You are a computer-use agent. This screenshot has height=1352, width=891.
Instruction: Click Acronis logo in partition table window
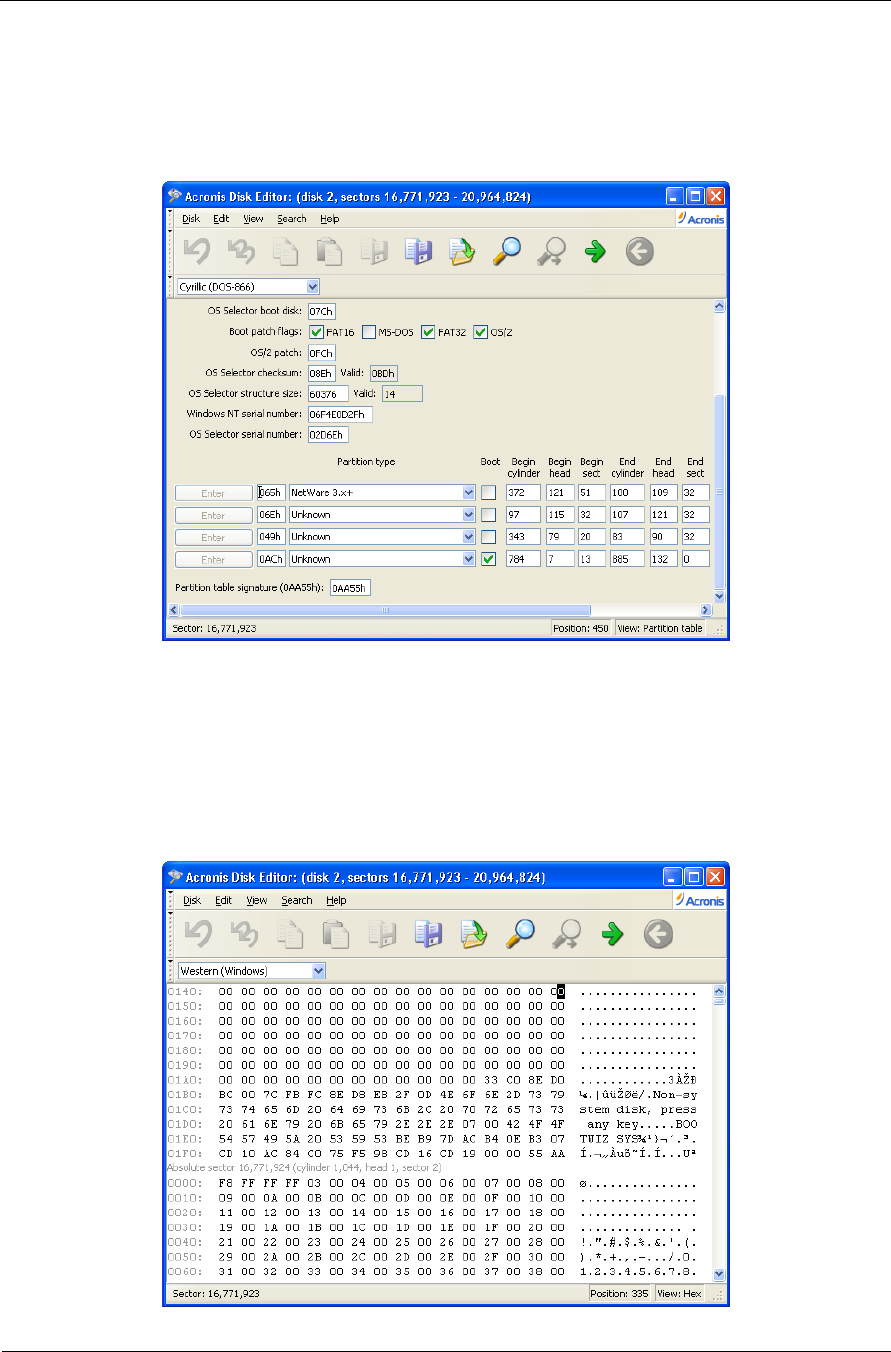[x=700, y=219]
